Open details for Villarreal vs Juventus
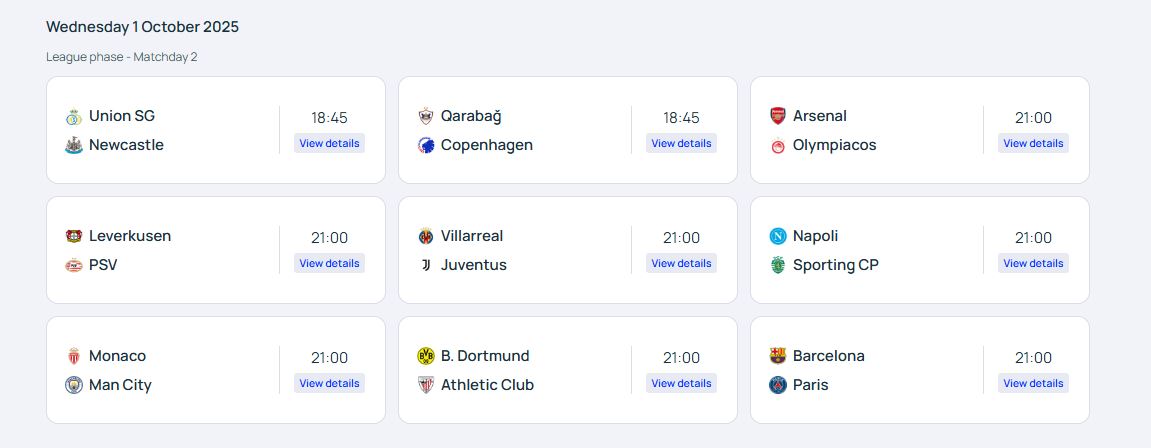This screenshot has width=1151, height=448. (x=681, y=263)
